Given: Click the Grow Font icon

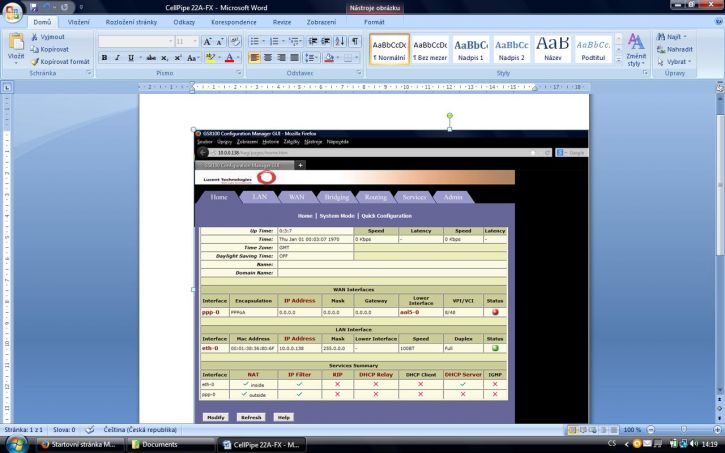Looking at the screenshot, I should coord(207,42).
